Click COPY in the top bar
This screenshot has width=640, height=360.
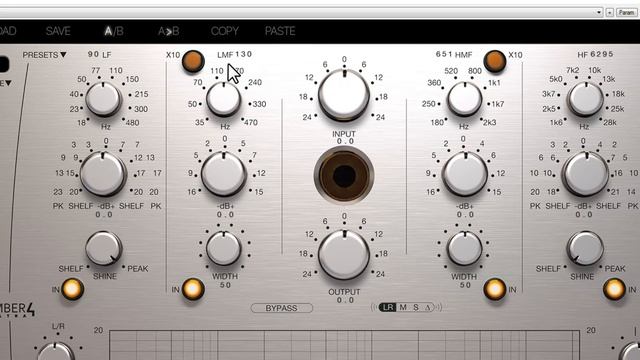(x=224, y=31)
